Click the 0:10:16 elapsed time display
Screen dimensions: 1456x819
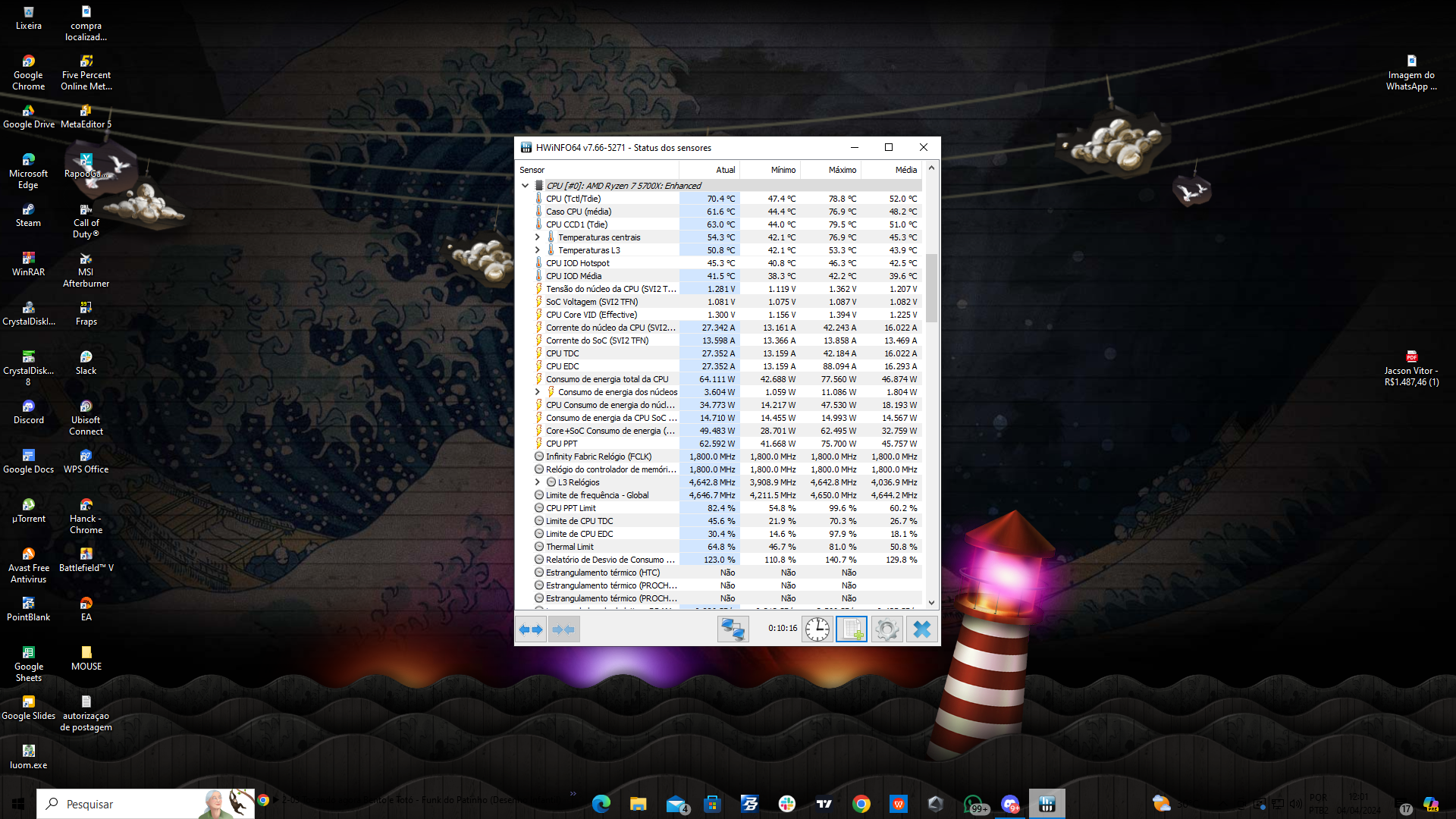click(x=783, y=628)
